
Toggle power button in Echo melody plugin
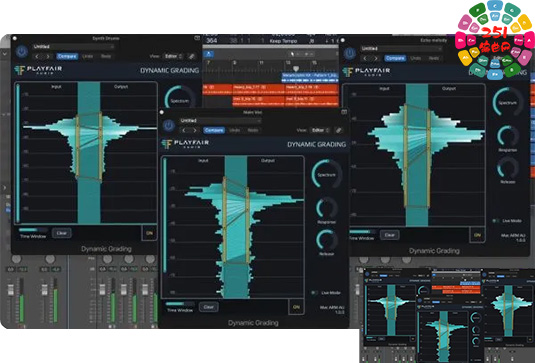pos(350,54)
